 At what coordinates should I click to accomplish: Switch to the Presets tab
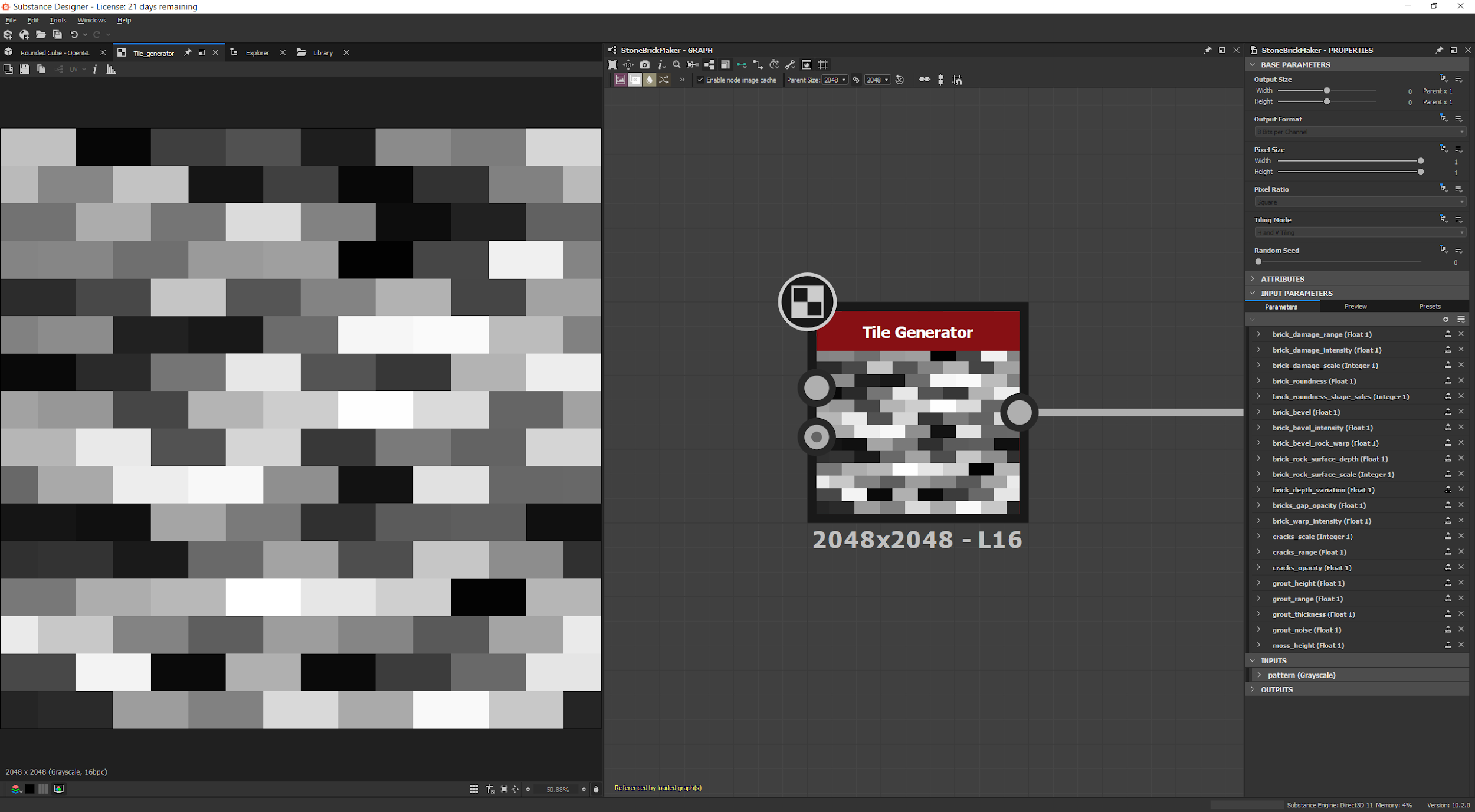pyautogui.click(x=1430, y=307)
